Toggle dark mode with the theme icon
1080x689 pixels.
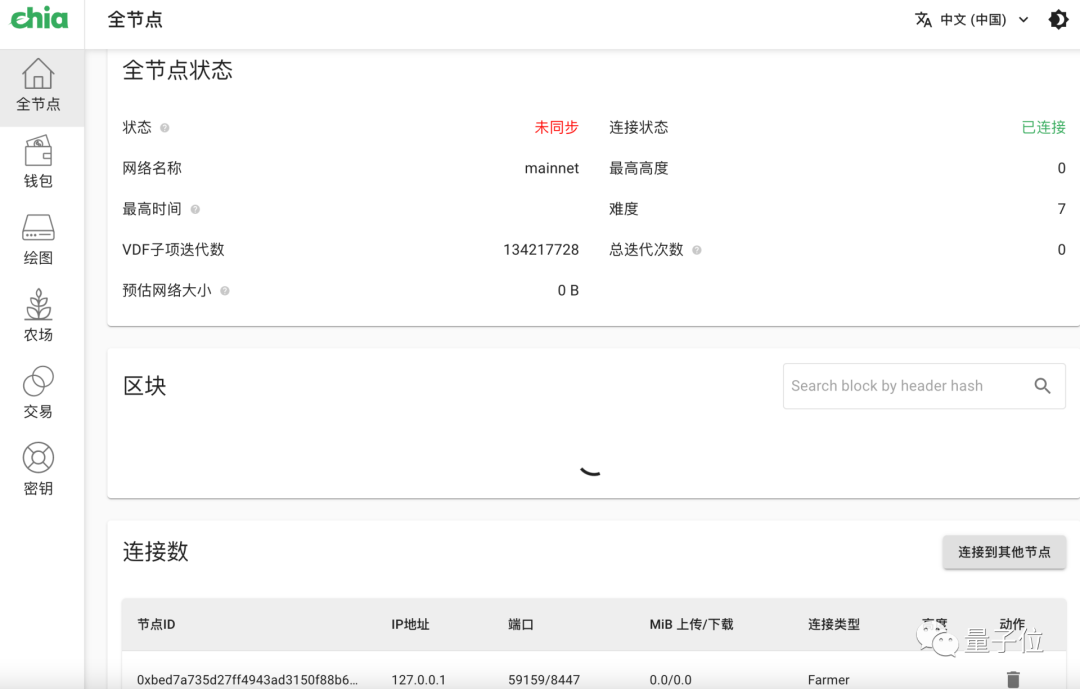tap(1058, 19)
